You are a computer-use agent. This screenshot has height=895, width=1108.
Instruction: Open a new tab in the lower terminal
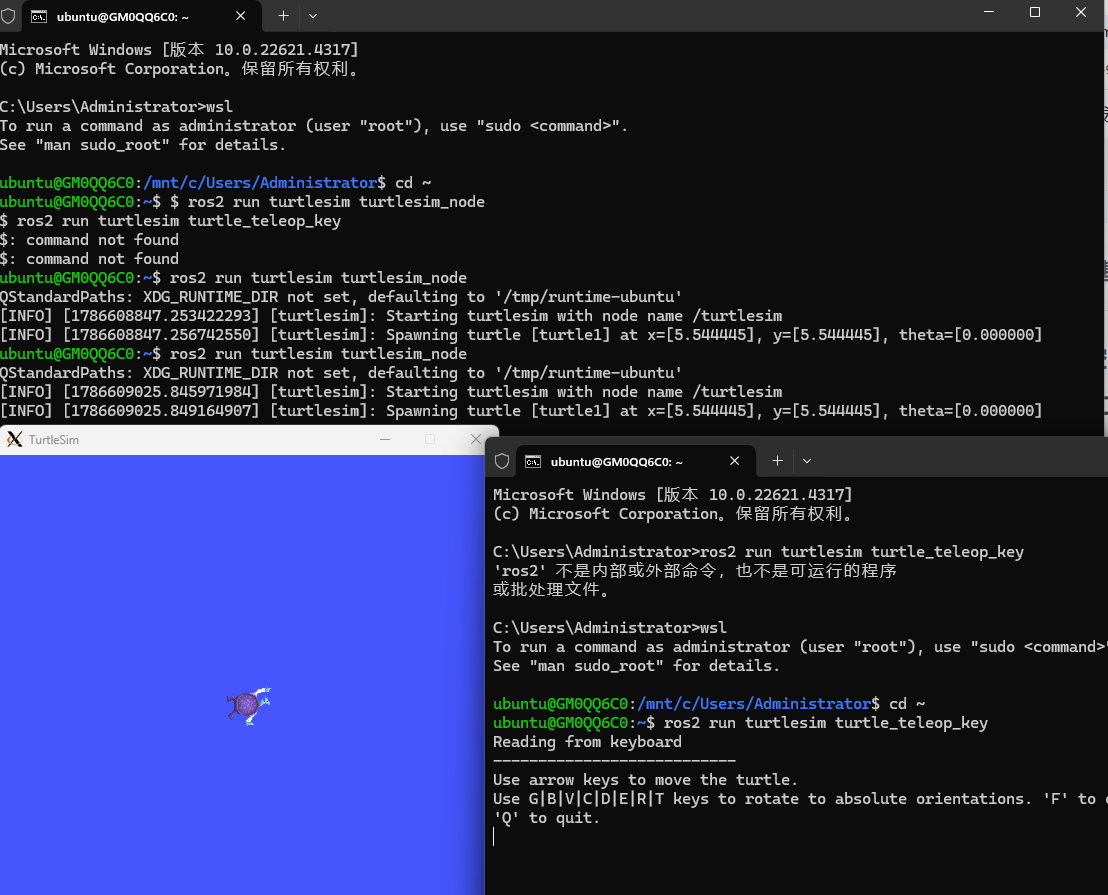tap(777, 461)
